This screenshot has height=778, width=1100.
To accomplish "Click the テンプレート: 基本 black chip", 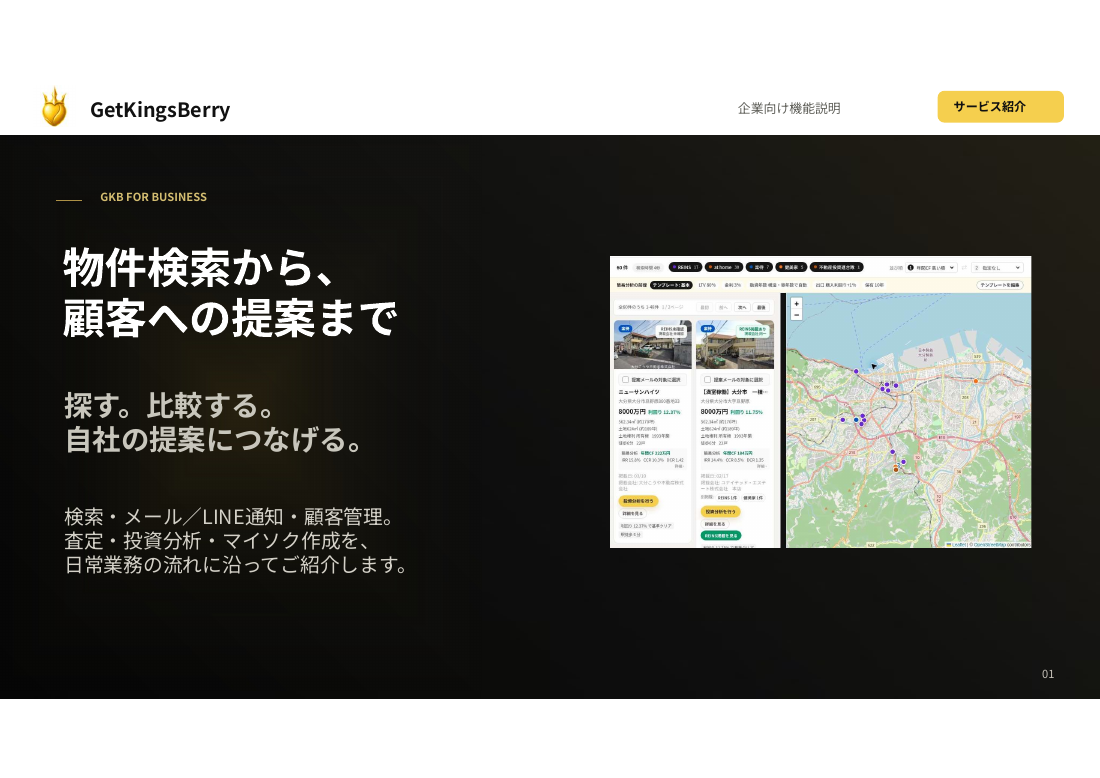I will point(671,285).
